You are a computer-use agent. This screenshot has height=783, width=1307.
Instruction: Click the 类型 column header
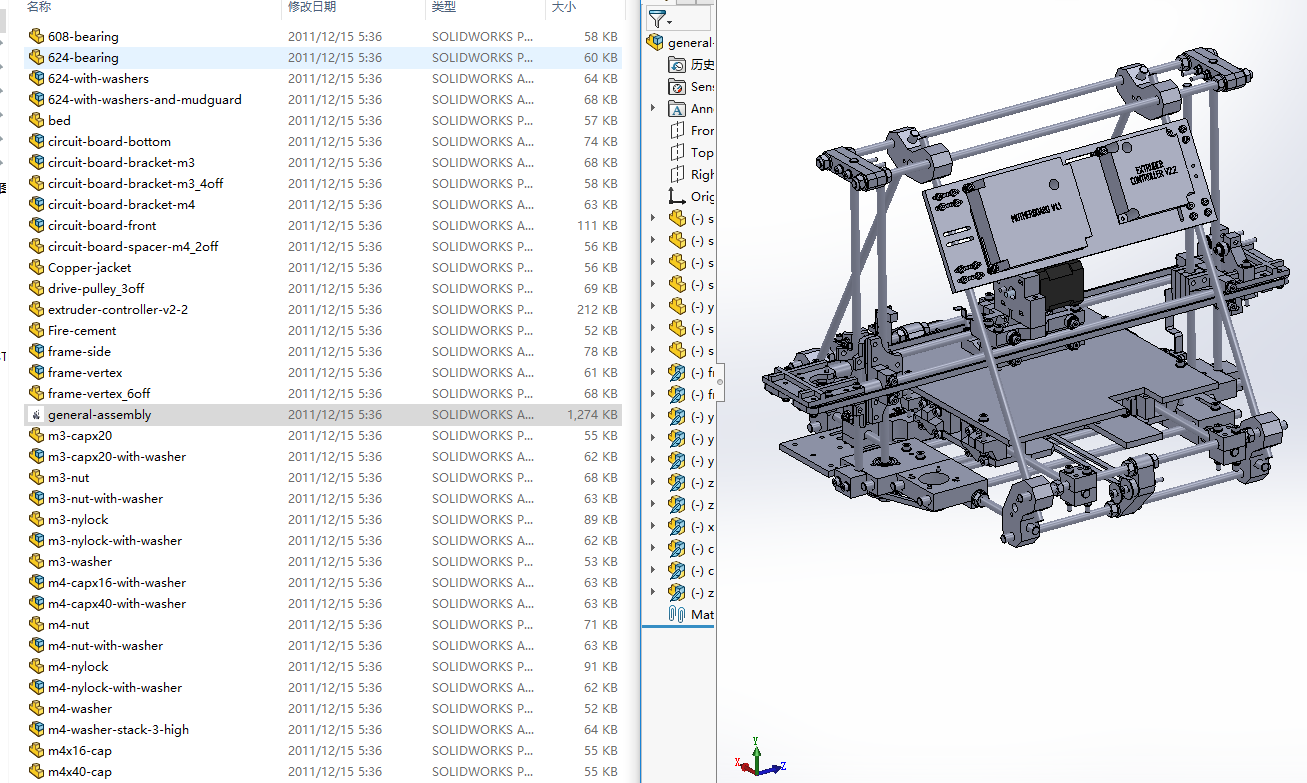443,7
